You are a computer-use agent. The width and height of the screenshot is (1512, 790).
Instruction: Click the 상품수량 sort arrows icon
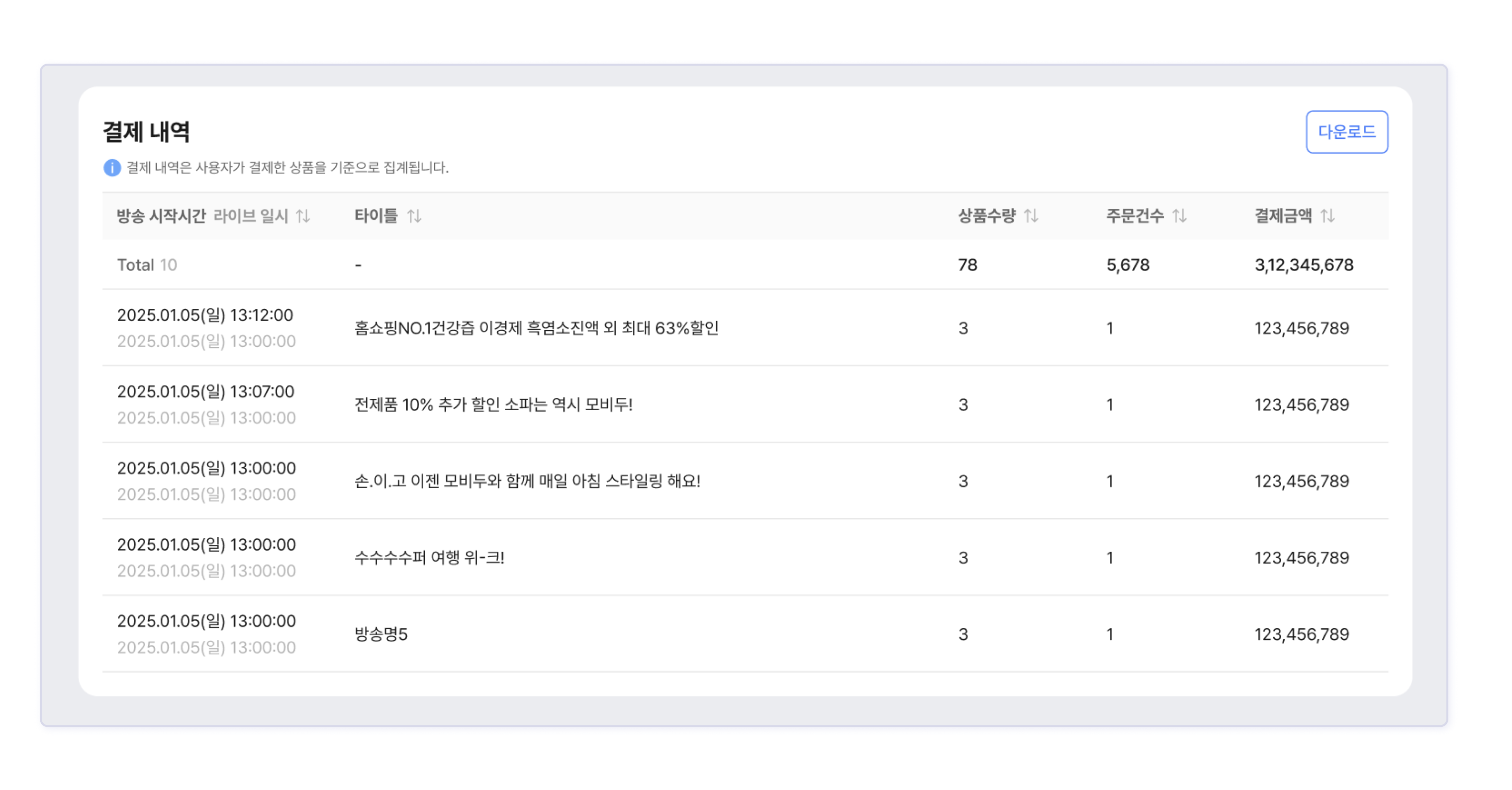click(1031, 216)
